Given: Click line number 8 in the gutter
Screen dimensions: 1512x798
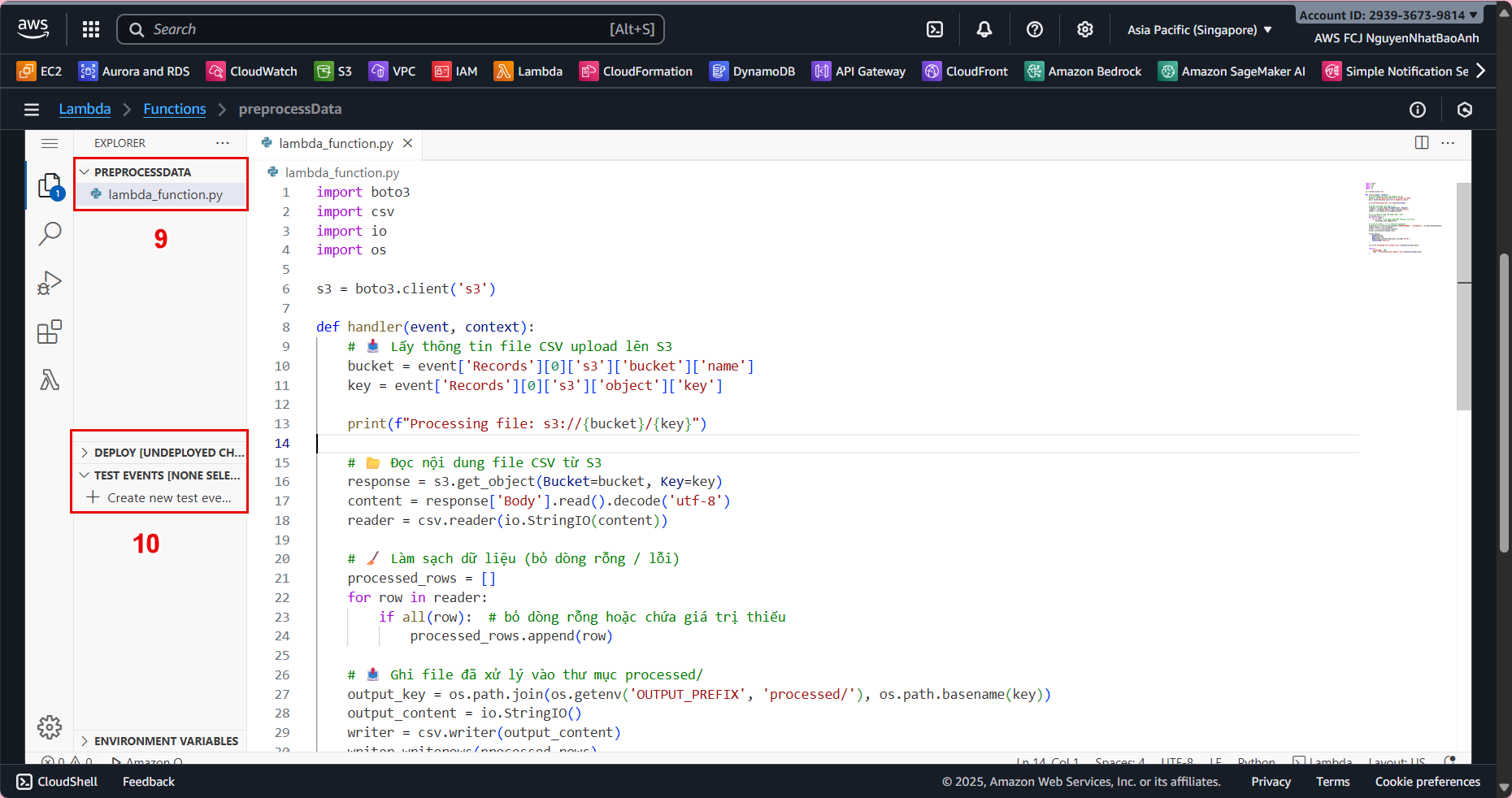Looking at the screenshot, I should point(285,327).
